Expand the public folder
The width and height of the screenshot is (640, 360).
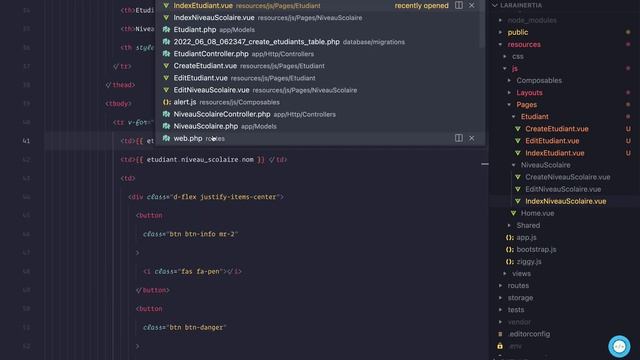tap(500, 32)
